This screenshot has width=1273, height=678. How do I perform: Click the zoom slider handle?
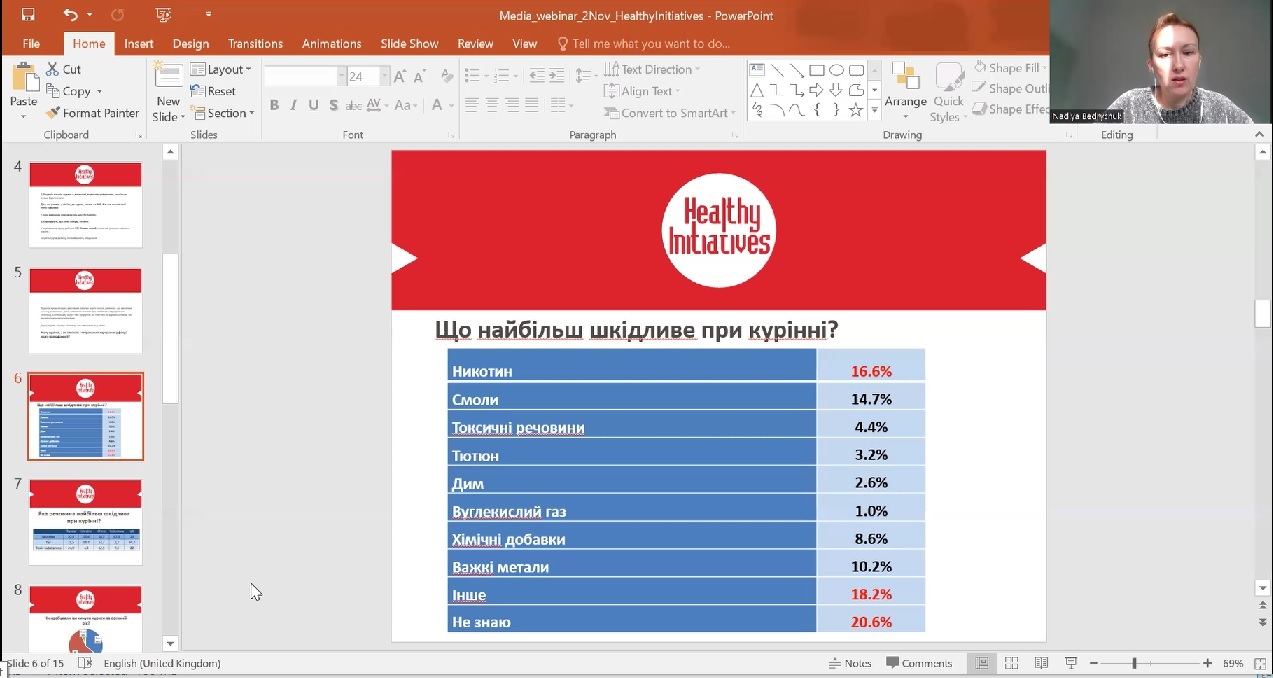pyautogui.click(x=1134, y=663)
